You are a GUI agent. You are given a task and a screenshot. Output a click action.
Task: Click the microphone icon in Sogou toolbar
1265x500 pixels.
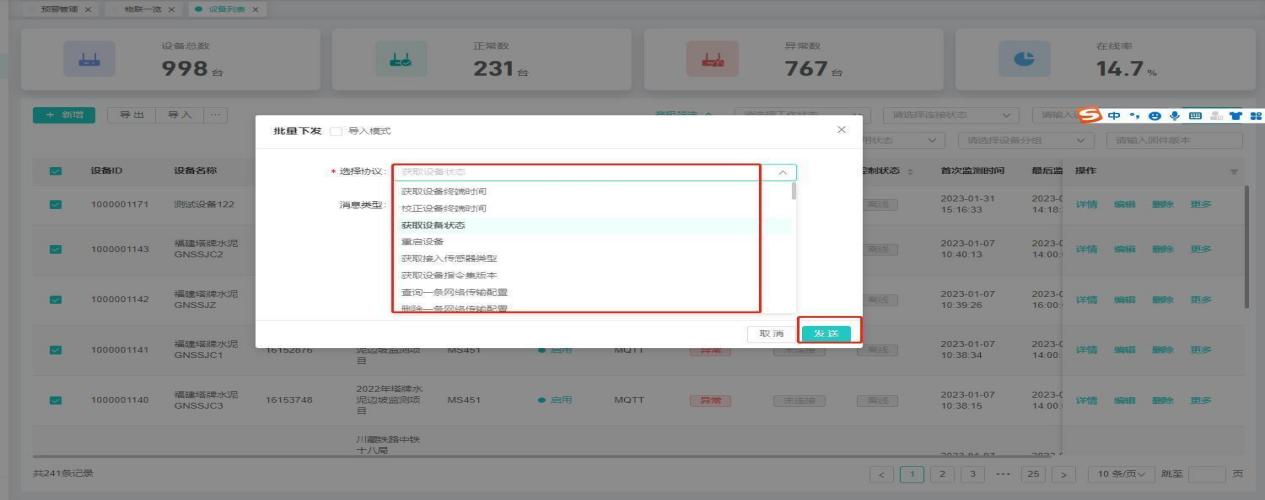pyautogui.click(x=1173, y=116)
